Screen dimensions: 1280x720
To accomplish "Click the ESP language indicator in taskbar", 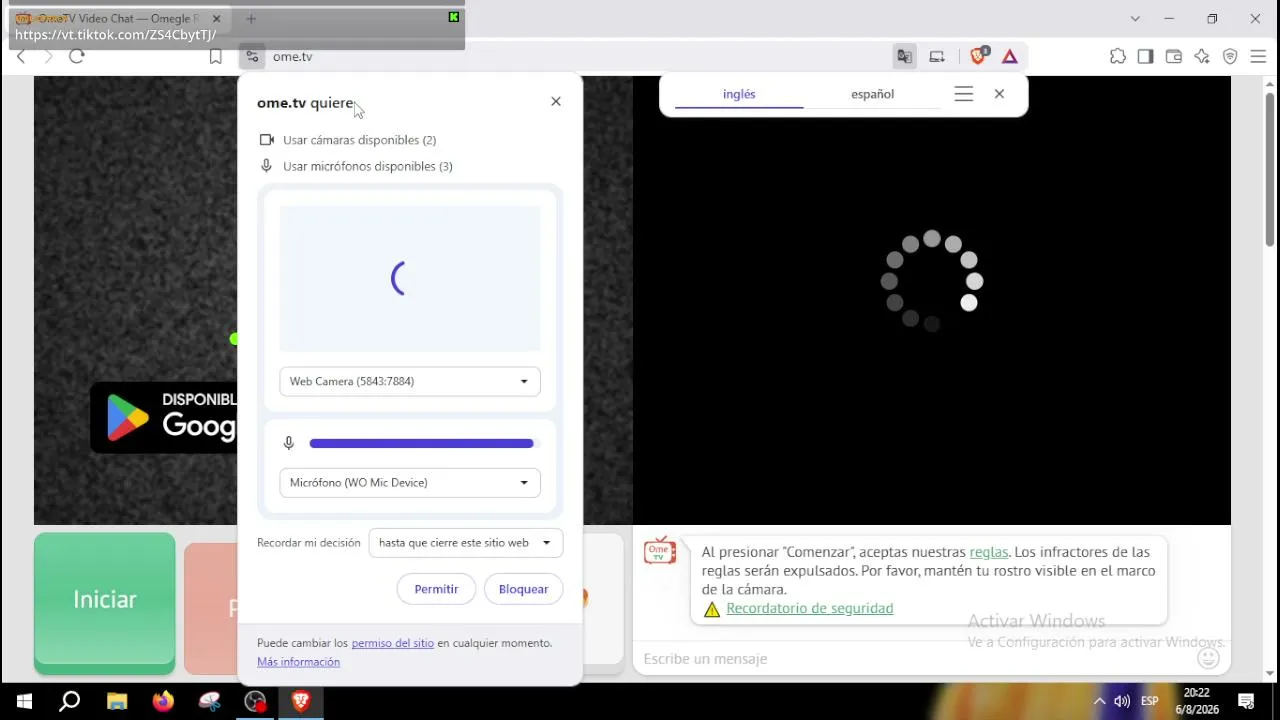I will click(x=1150, y=701).
